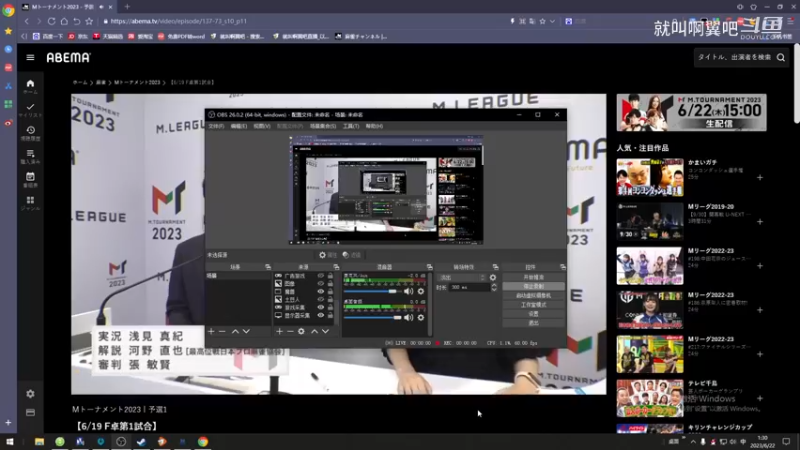Viewport: 800px width, 450px height.
Task: Add a new scene in OBS
Action: (211, 332)
